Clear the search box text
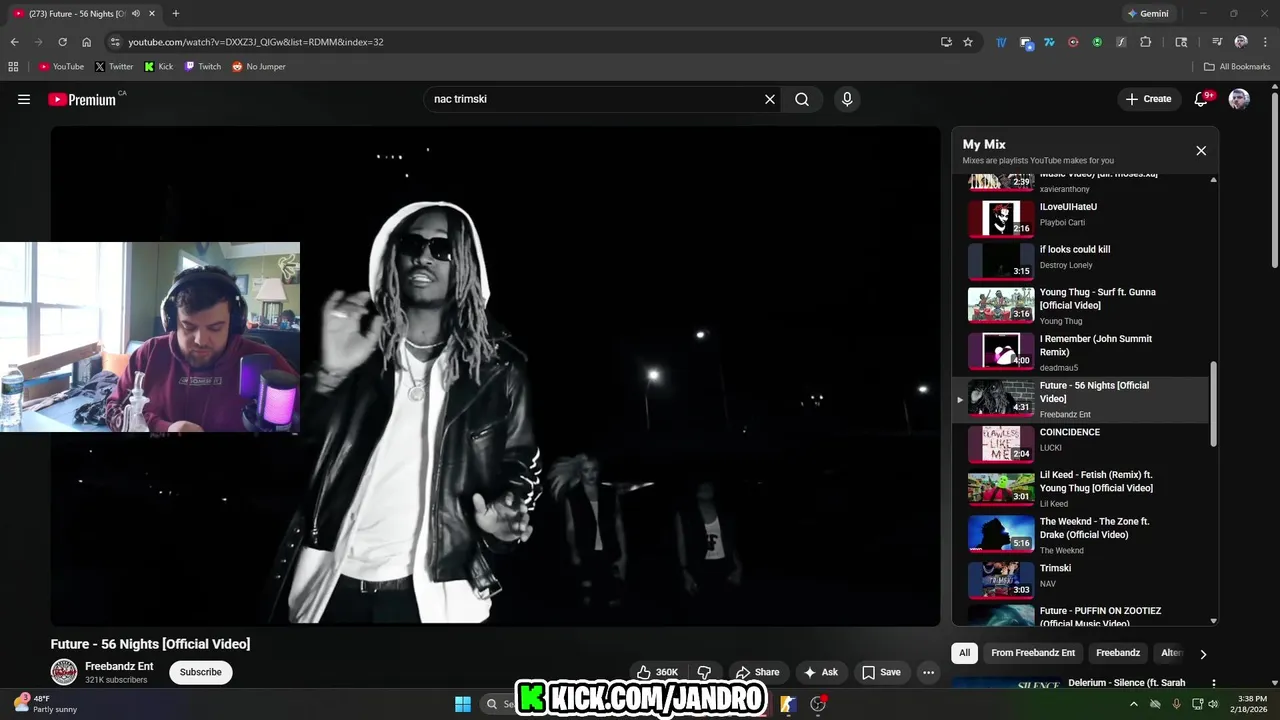 click(770, 99)
